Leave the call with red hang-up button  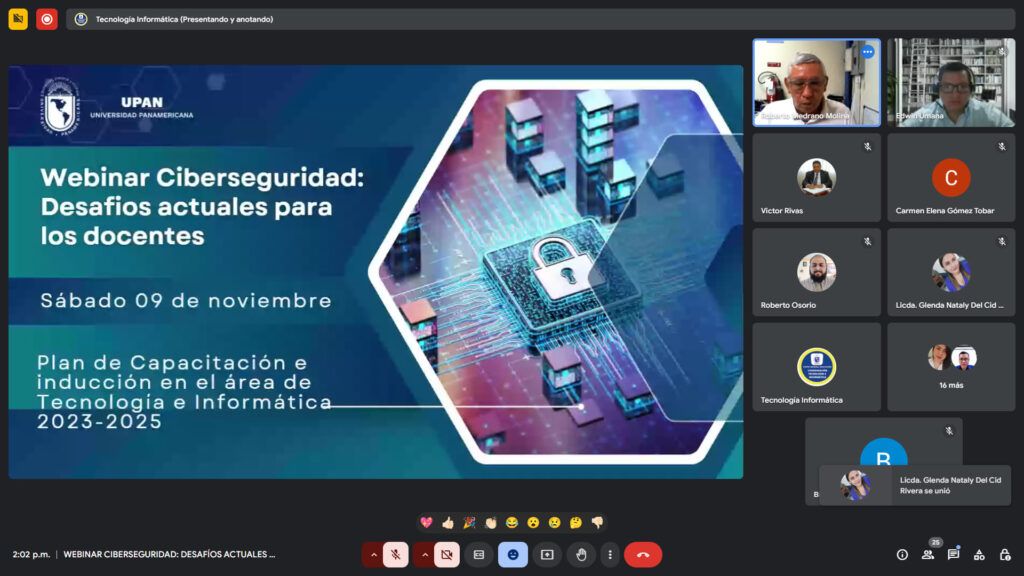pyautogui.click(x=643, y=554)
